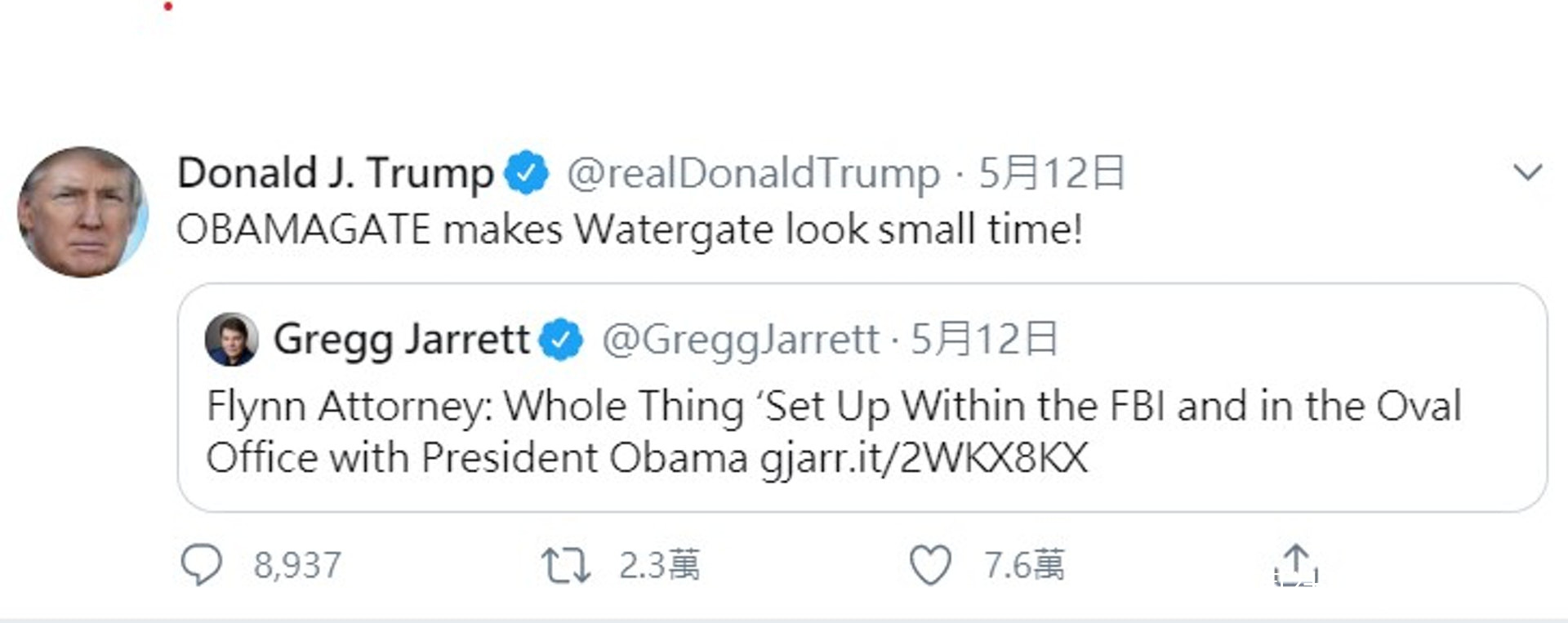Viewport: 1568px width, 623px height.
Task: Click the OBAMAGATE tweet text
Action: point(629,229)
